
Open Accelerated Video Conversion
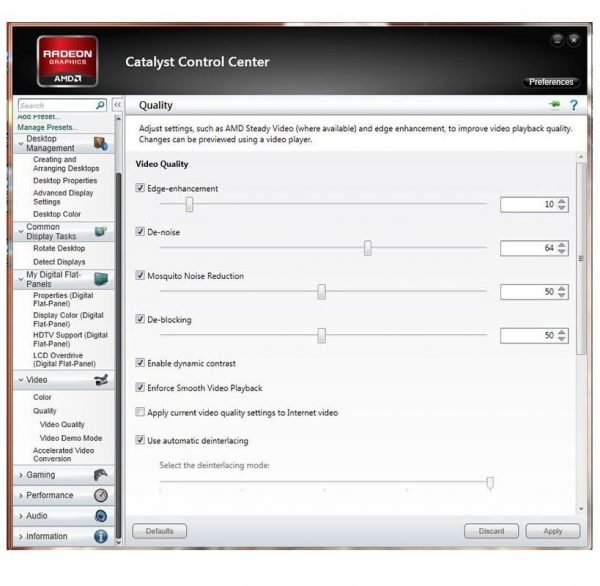pyautogui.click(x=64, y=454)
